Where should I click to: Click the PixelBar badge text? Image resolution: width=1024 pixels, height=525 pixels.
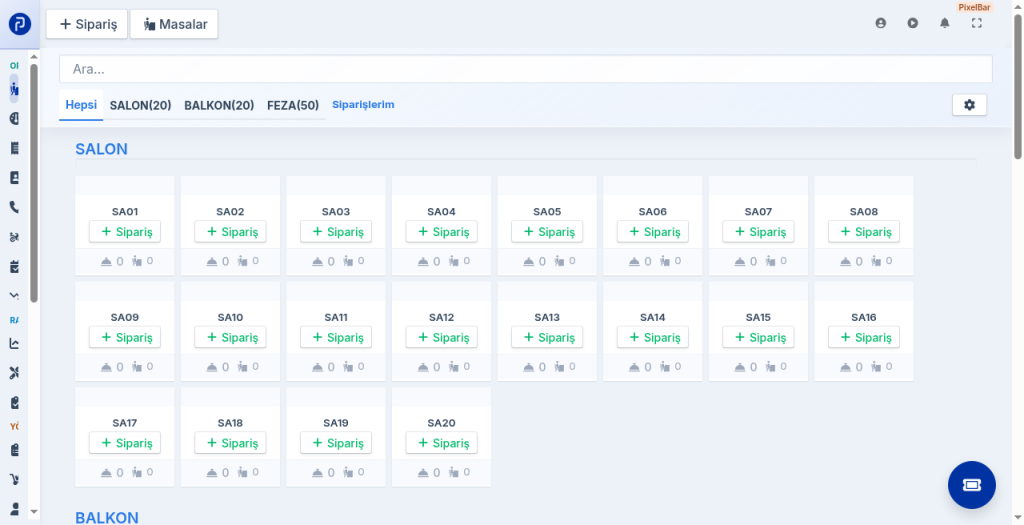tap(974, 8)
